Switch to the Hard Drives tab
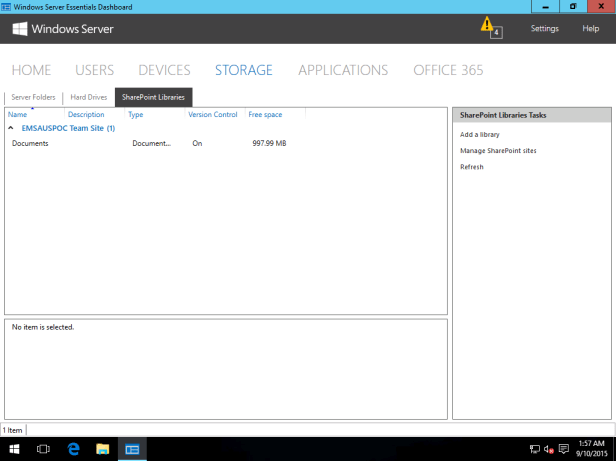Image resolution: width=616 pixels, height=461 pixels. pos(88,97)
